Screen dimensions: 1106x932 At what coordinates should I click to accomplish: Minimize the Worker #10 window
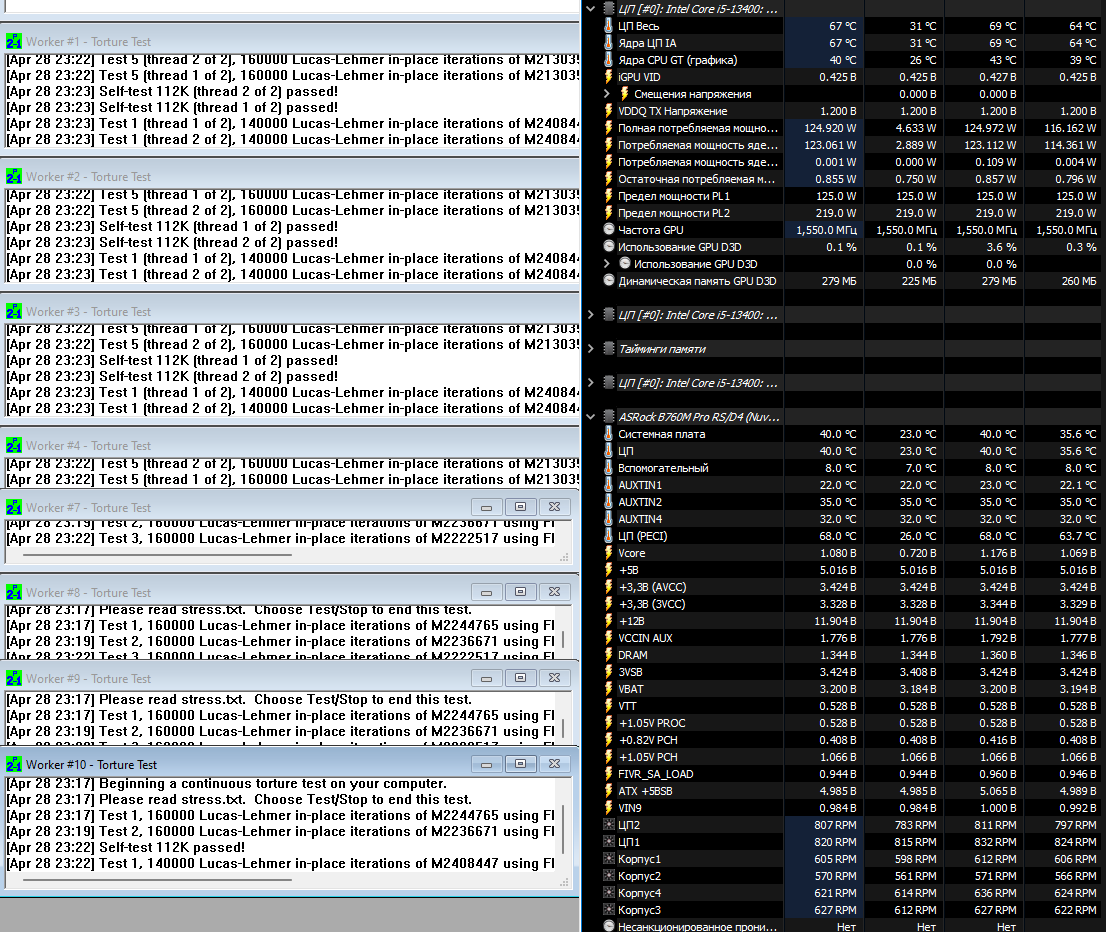click(487, 764)
